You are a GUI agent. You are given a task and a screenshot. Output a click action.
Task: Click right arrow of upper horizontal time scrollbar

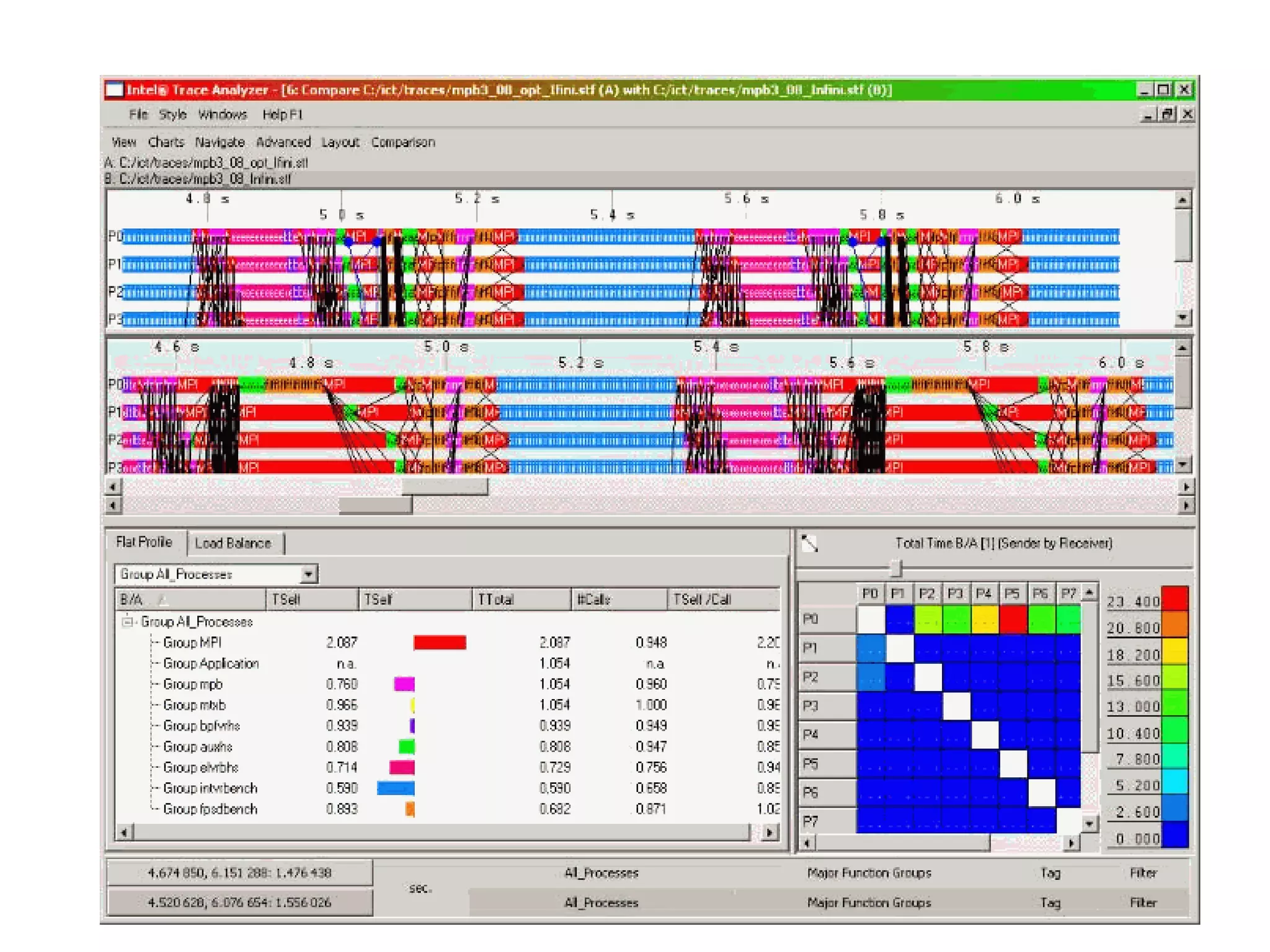1186,487
